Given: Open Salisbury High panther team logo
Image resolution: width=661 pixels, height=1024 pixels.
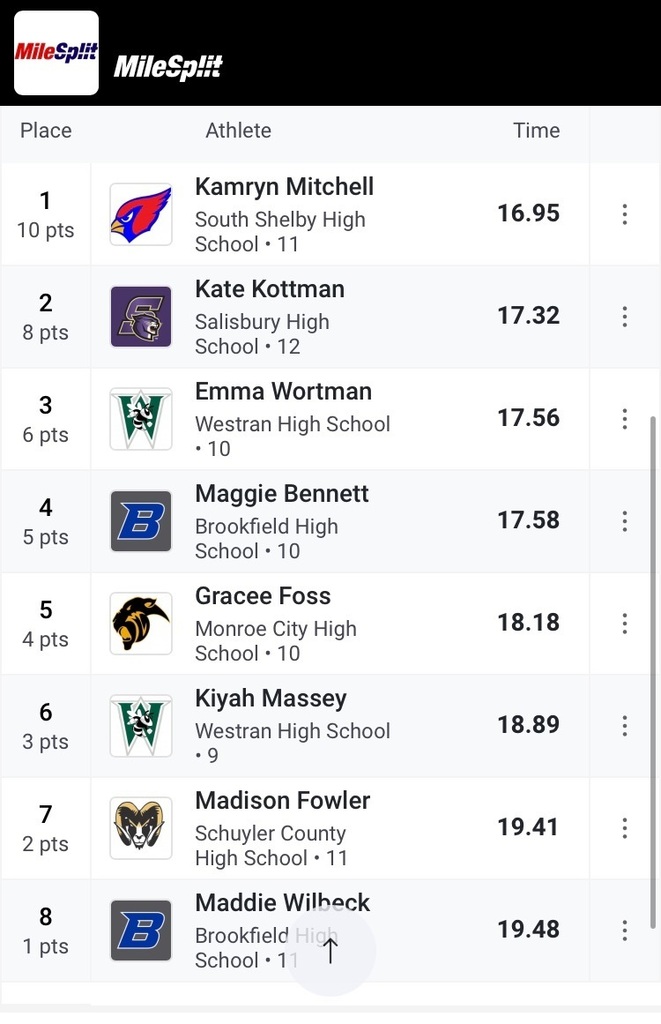Looking at the screenshot, I should pos(141,317).
